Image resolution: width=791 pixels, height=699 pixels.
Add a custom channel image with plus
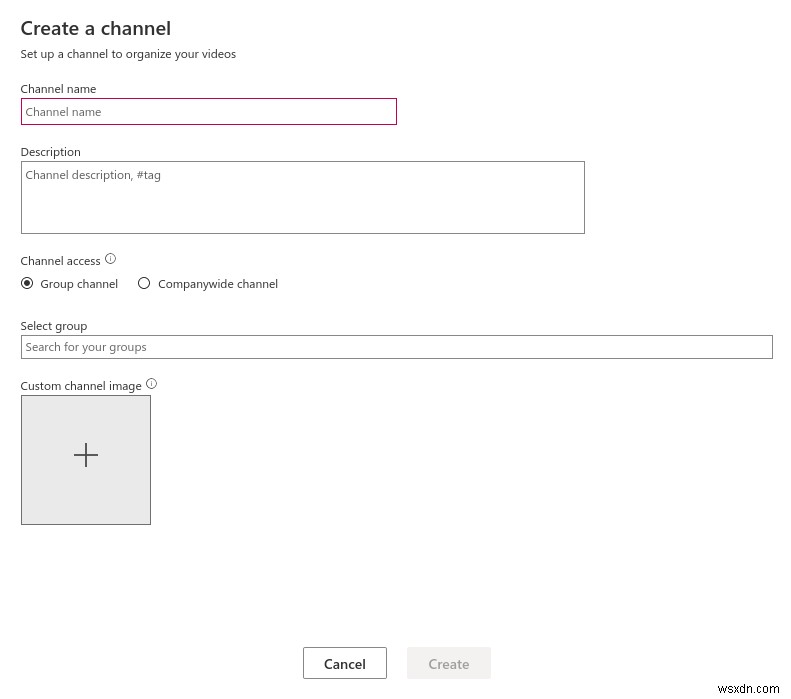pyautogui.click(x=86, y=459)
